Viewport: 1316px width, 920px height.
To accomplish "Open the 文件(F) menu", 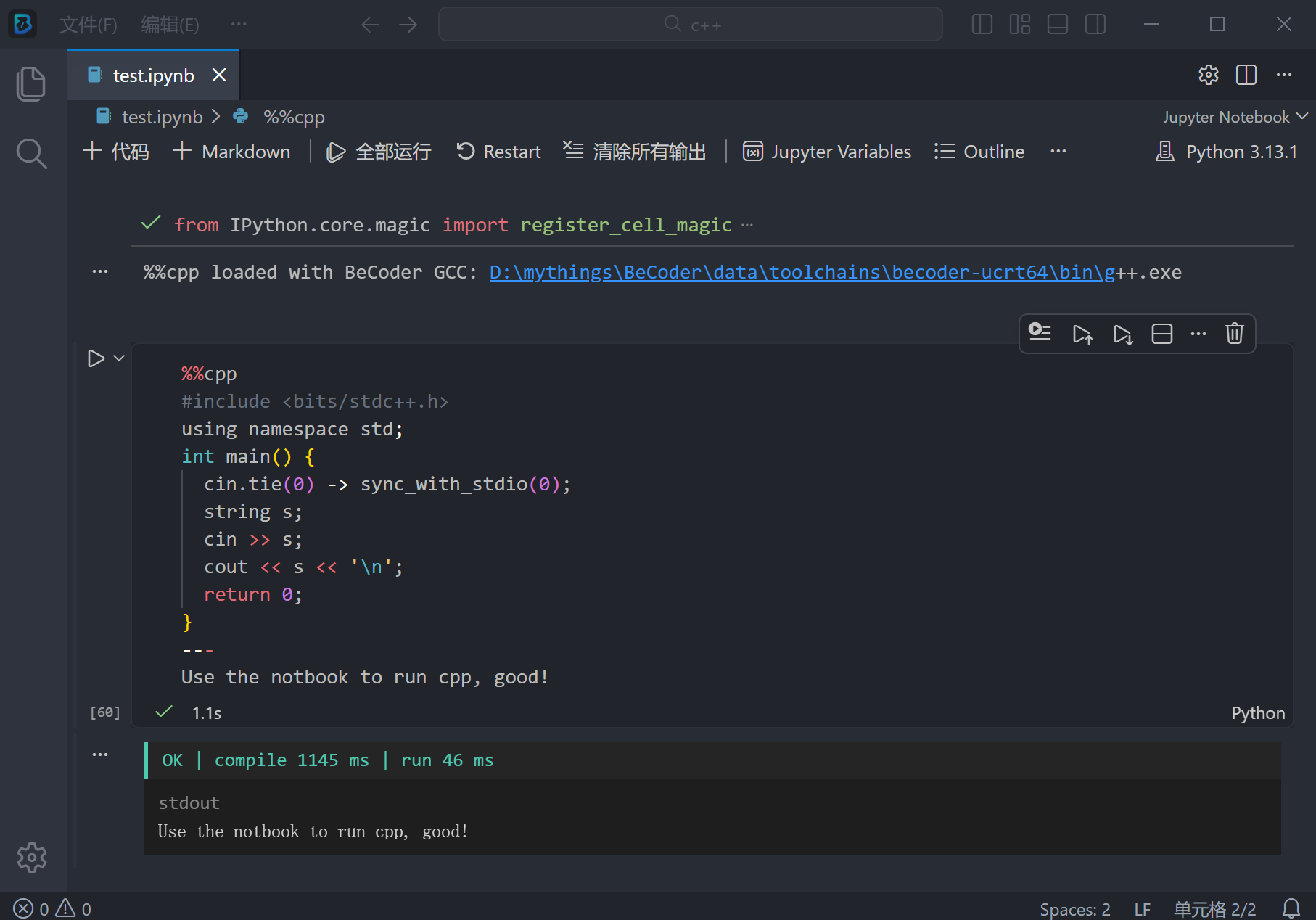I will coord(88,25).
